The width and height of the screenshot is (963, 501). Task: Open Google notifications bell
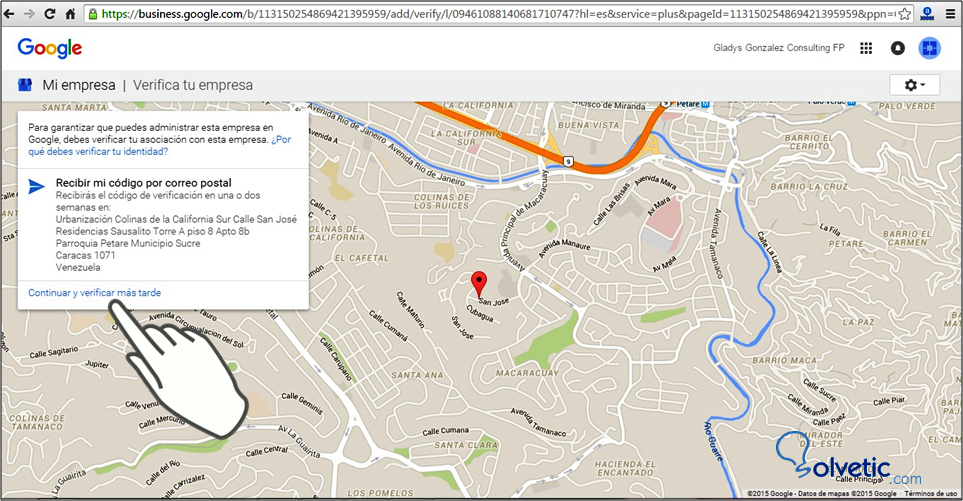pos(897,48)
